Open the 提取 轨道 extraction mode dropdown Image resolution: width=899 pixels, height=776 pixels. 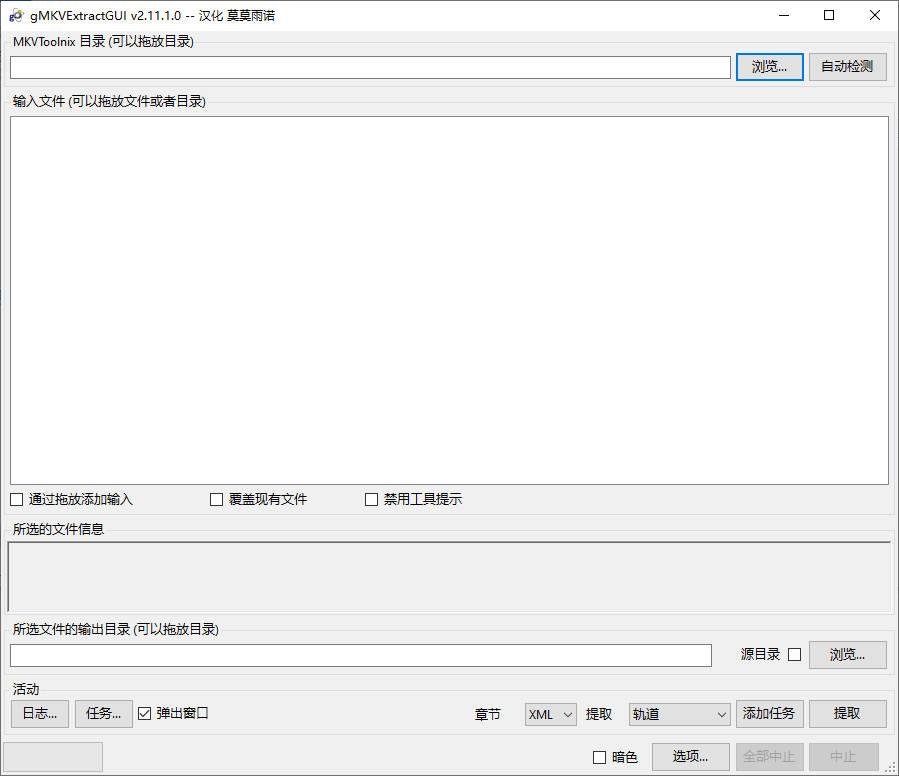click(x=679, y=715)
